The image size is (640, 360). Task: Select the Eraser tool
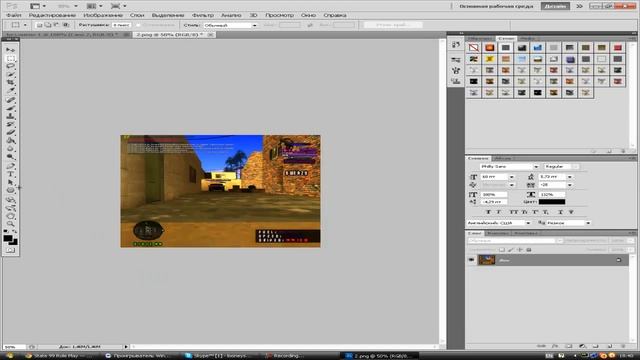coord(11,133)
